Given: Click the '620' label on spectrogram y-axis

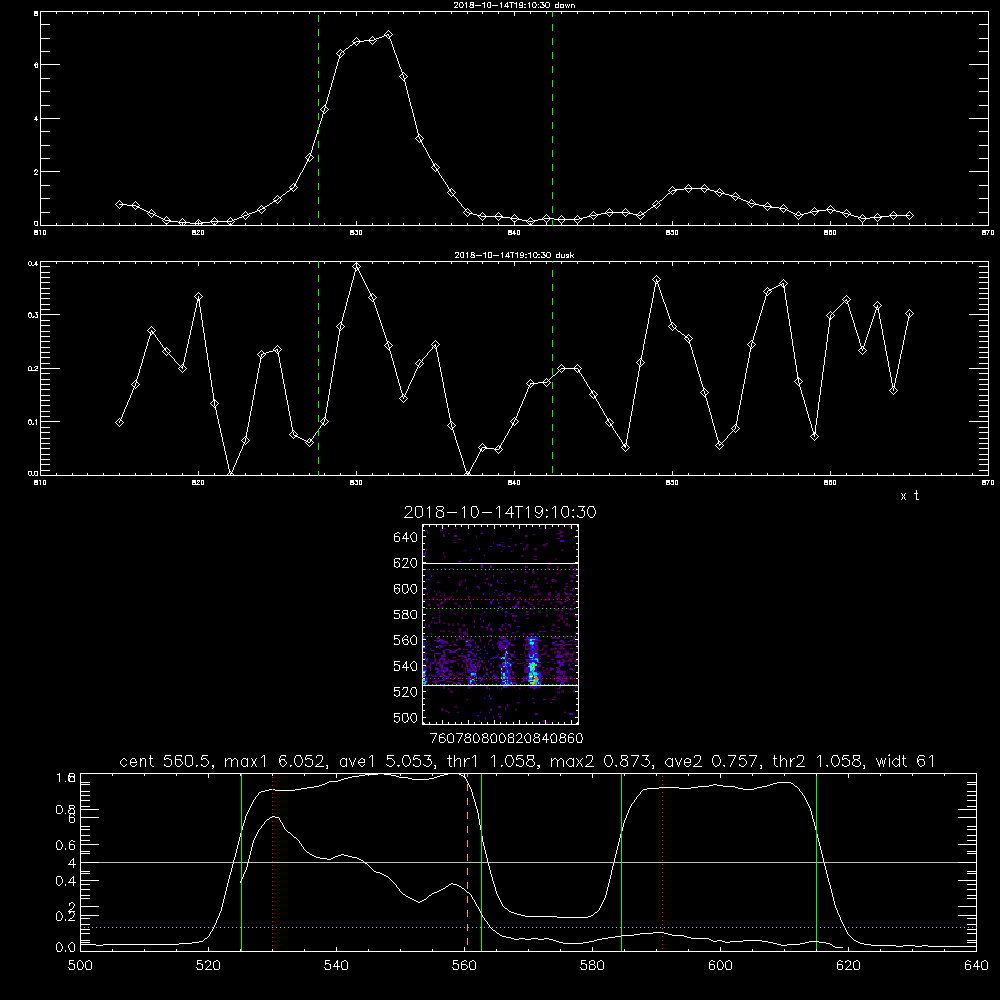Looking at the screenshot, I should 406,563.
